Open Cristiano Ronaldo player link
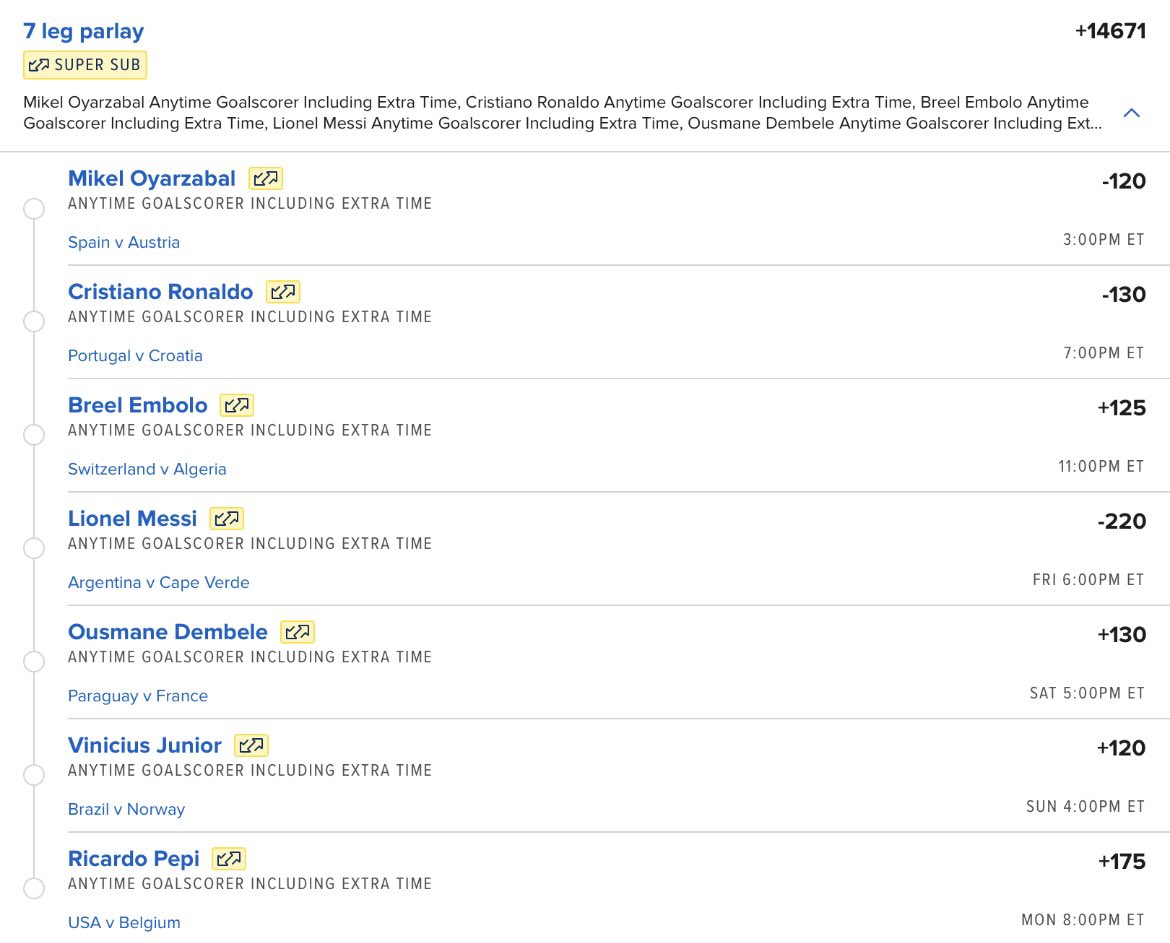Image resolution: width=1170 pixels, height=943 pixels. (160, 292)
